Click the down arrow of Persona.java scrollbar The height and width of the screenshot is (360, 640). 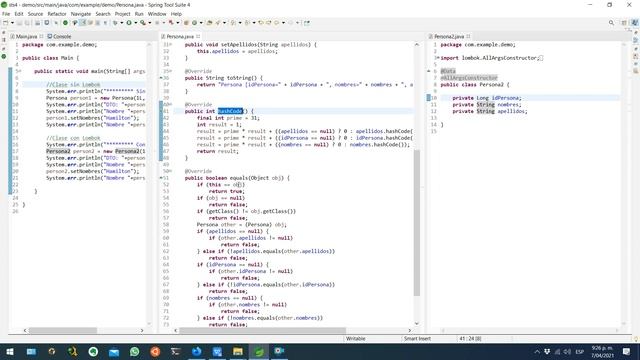pyautogui.click(x=417, y=324)
